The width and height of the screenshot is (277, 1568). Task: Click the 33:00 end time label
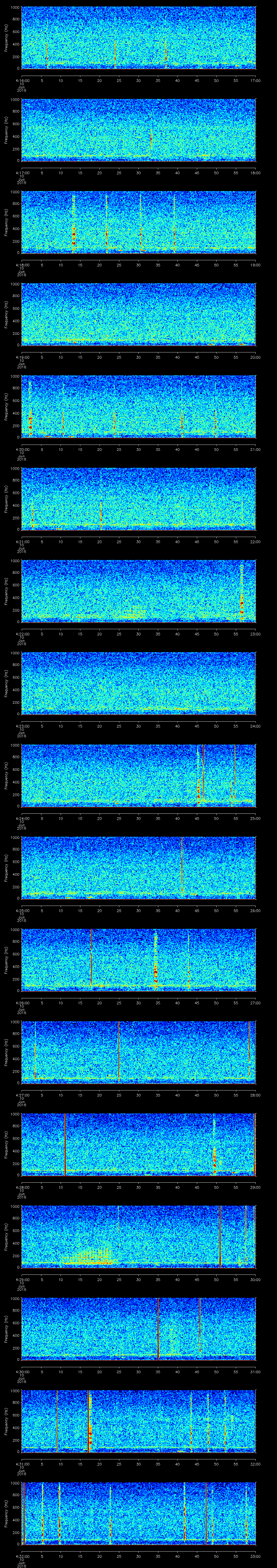(x=255, y=1556)
